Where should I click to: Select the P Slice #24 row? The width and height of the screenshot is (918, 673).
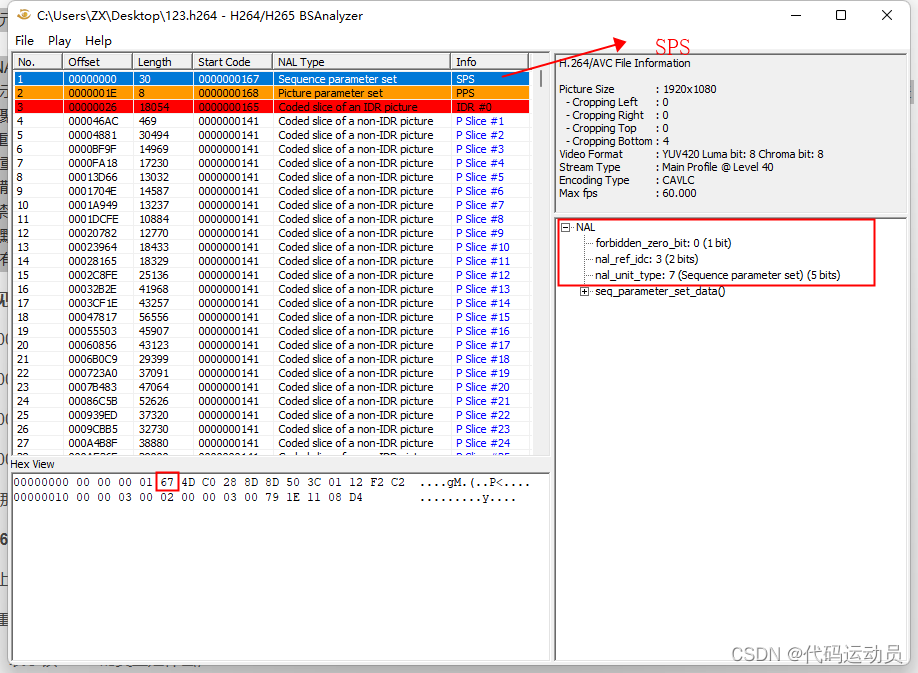coord(300,443)
